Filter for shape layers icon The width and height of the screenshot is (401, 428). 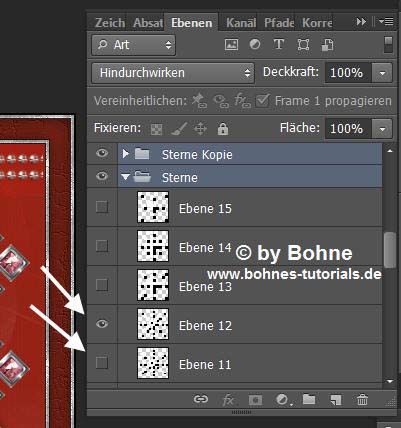click(303, 45)
